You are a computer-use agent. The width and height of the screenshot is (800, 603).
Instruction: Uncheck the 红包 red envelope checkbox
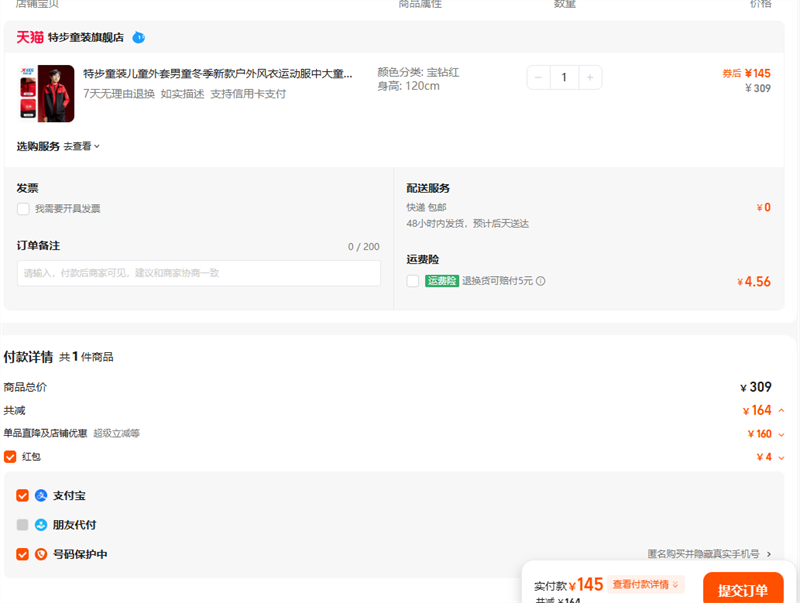[x=10, y=457]
